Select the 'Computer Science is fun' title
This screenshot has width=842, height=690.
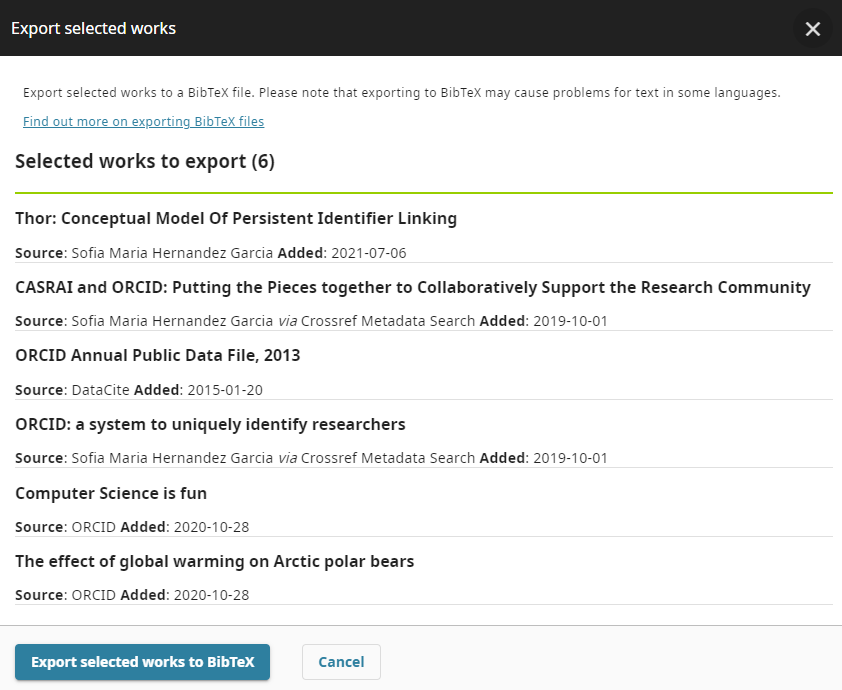[x=111, y=493]
